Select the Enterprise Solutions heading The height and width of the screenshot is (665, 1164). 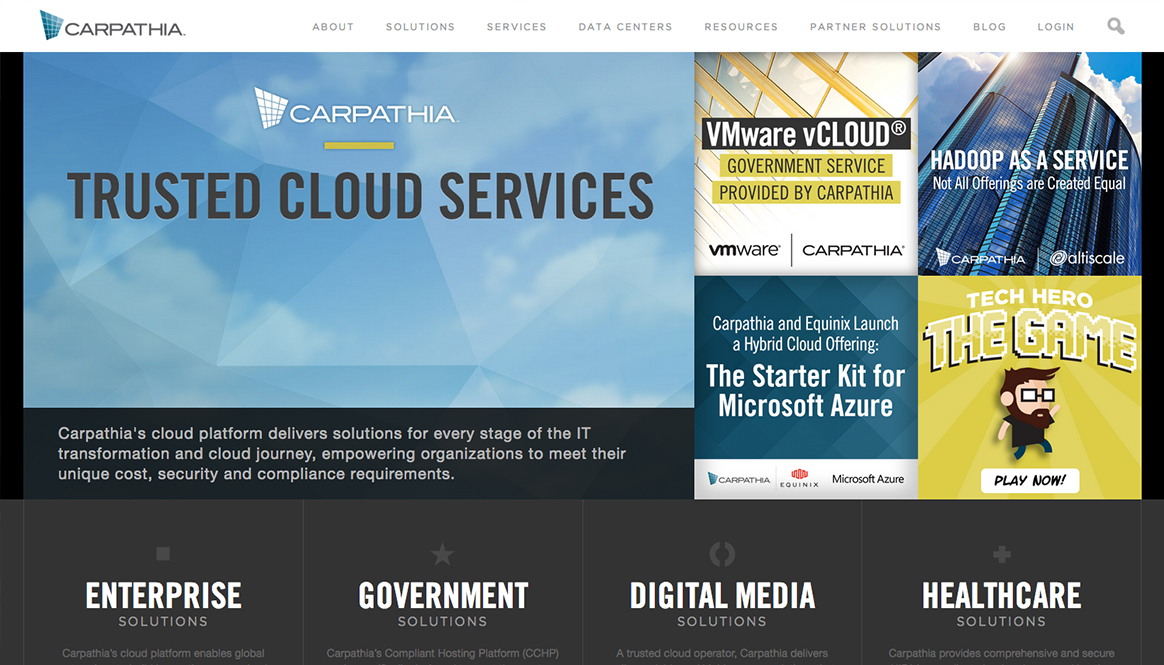163,605
